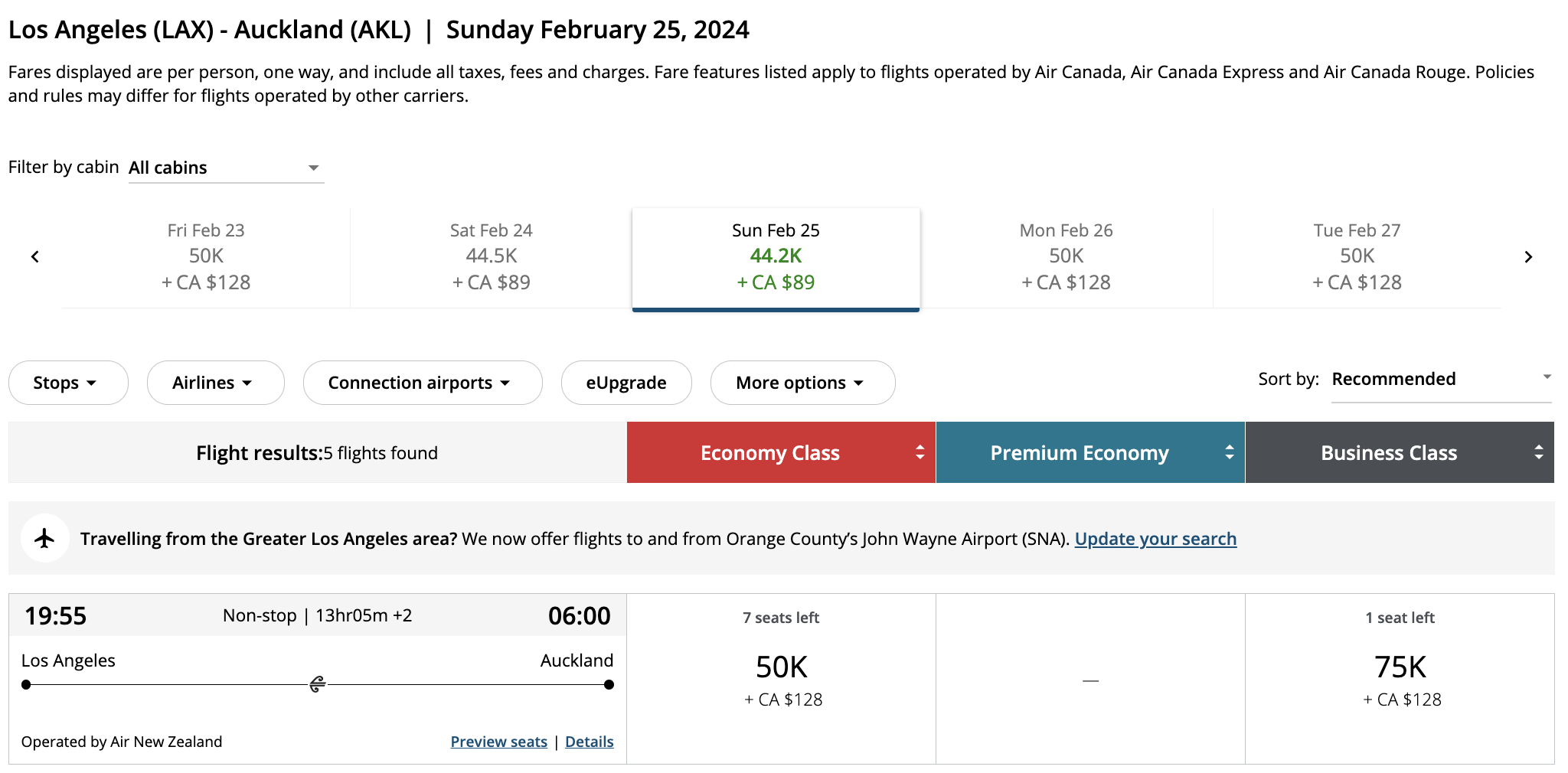Click the Air New Zealand route icon
This screenshot has height=773, width=1568.
tap(318, 684)
